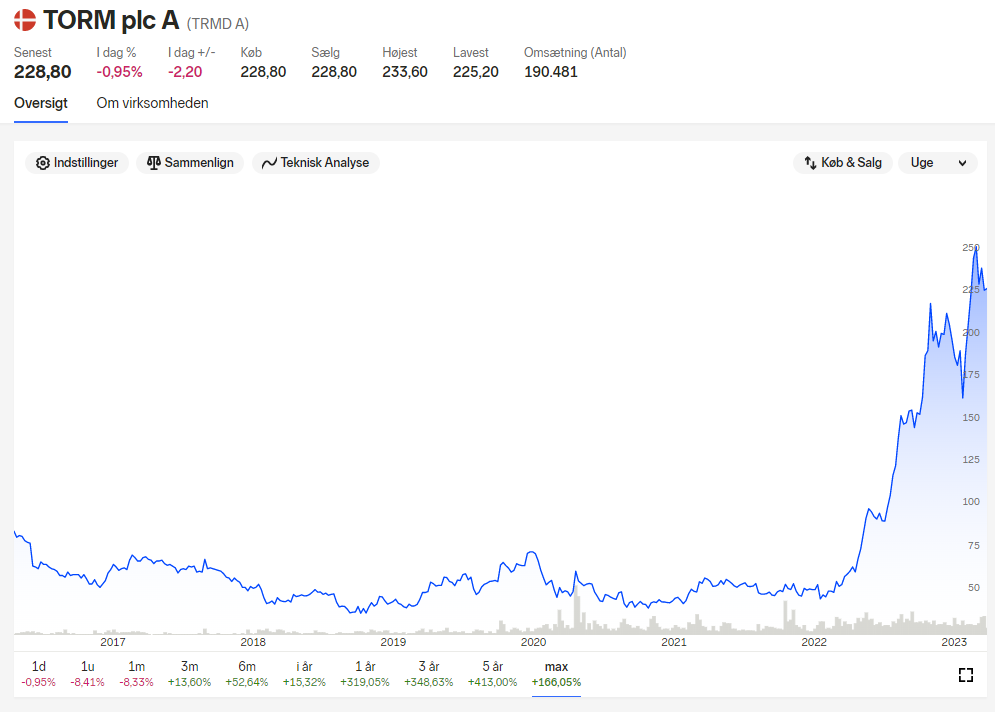This screenshot has height=712, width=995.
Task: Click the Højest column label
Action: click(400, 53)
